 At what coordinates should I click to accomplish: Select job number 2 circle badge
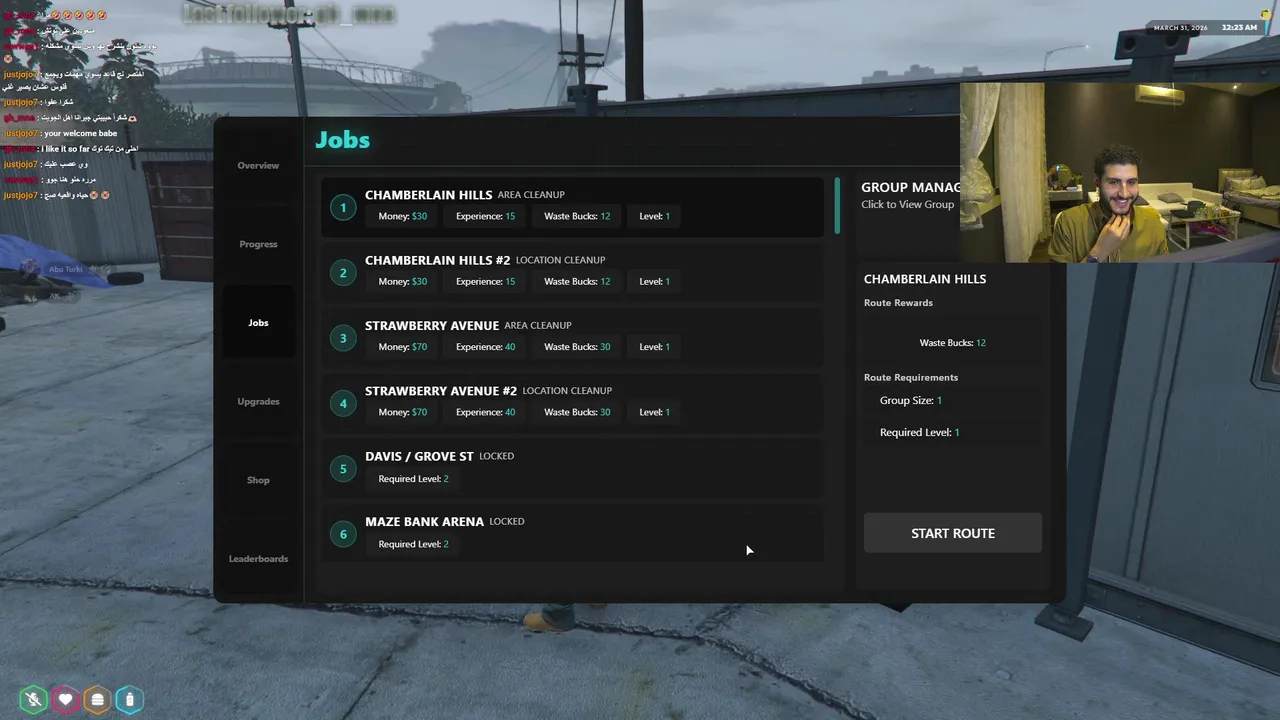[343, 273]
